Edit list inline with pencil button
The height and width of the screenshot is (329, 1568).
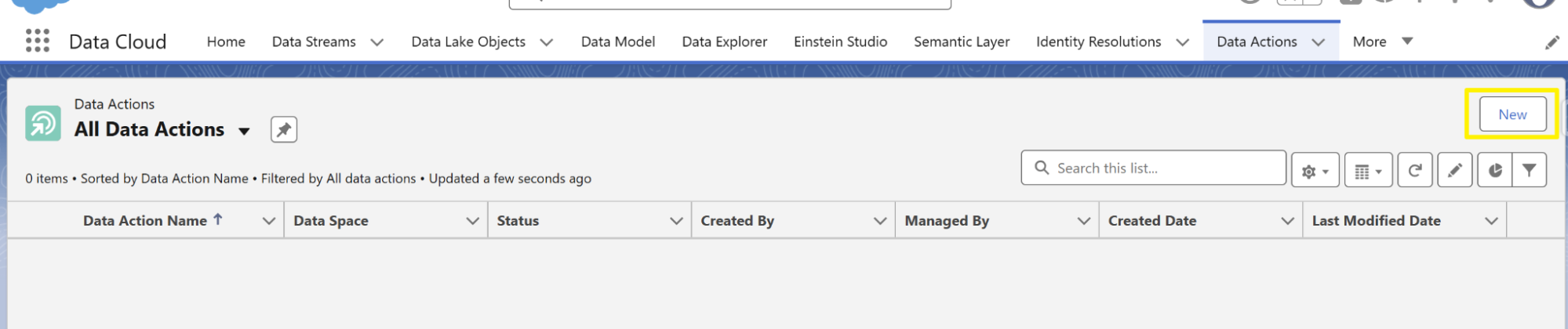[x=1455, y=170]
